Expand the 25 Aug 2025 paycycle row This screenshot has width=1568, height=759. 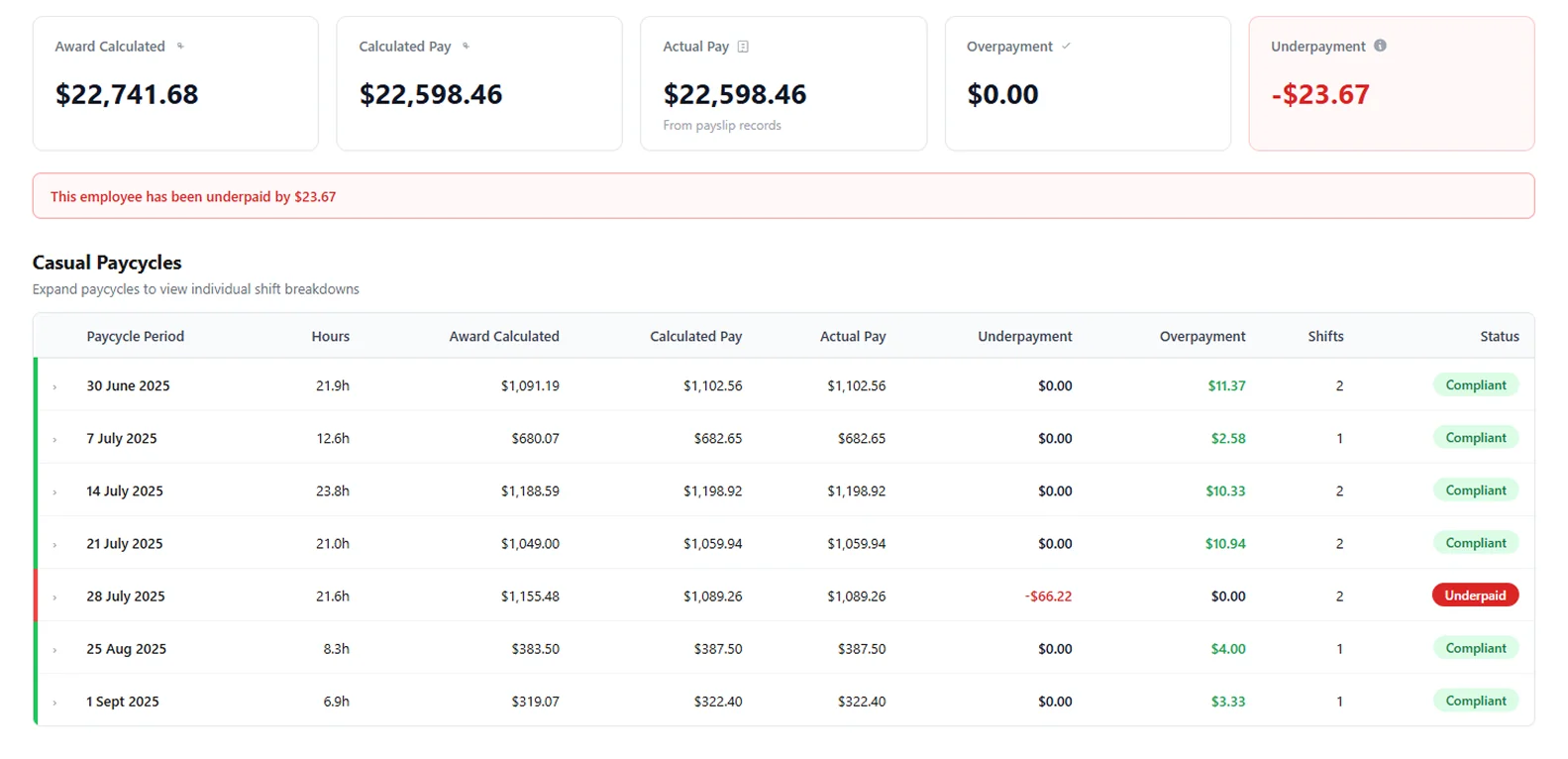(x=54, y=650)
